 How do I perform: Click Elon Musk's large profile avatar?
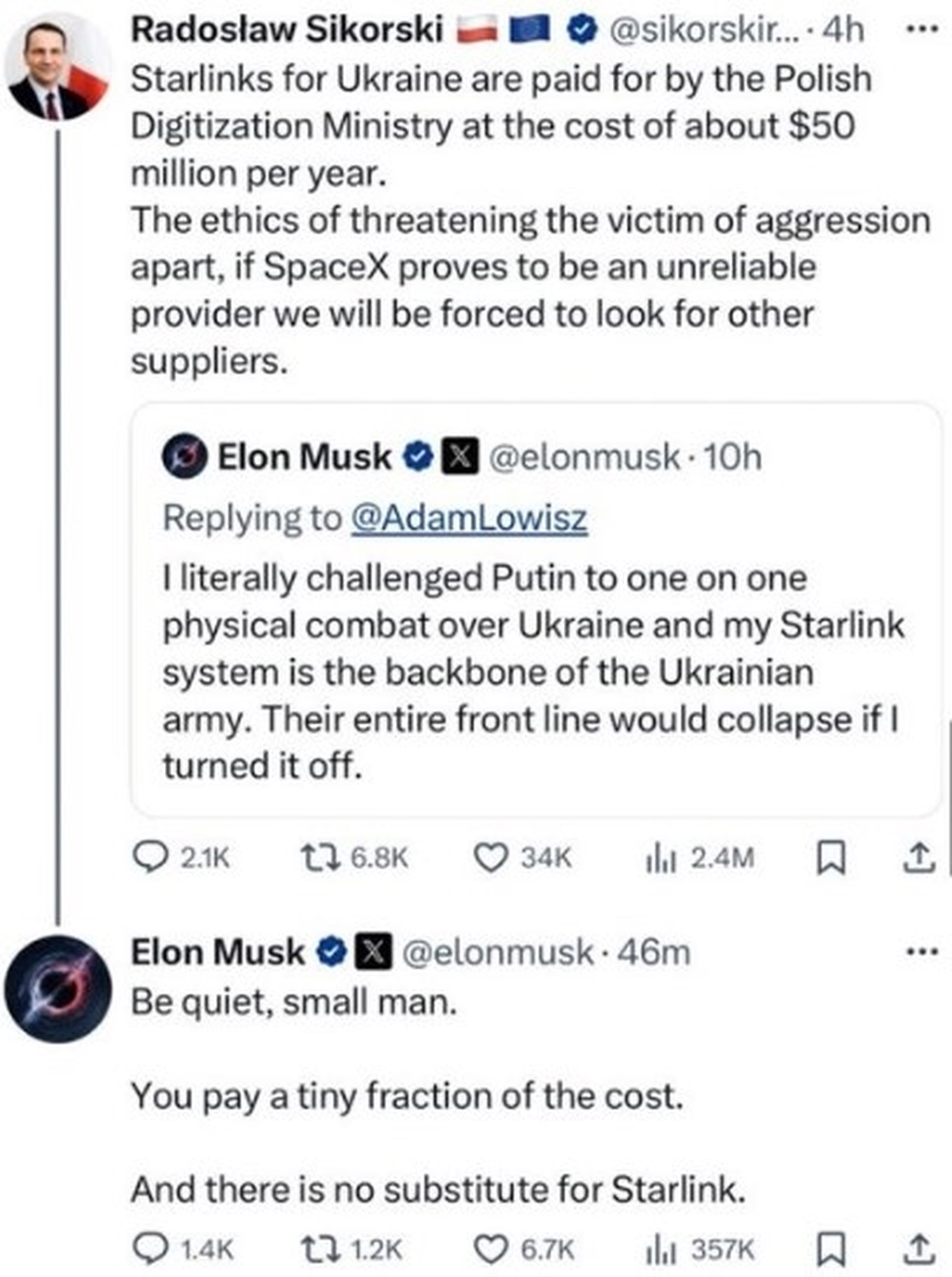58,990
